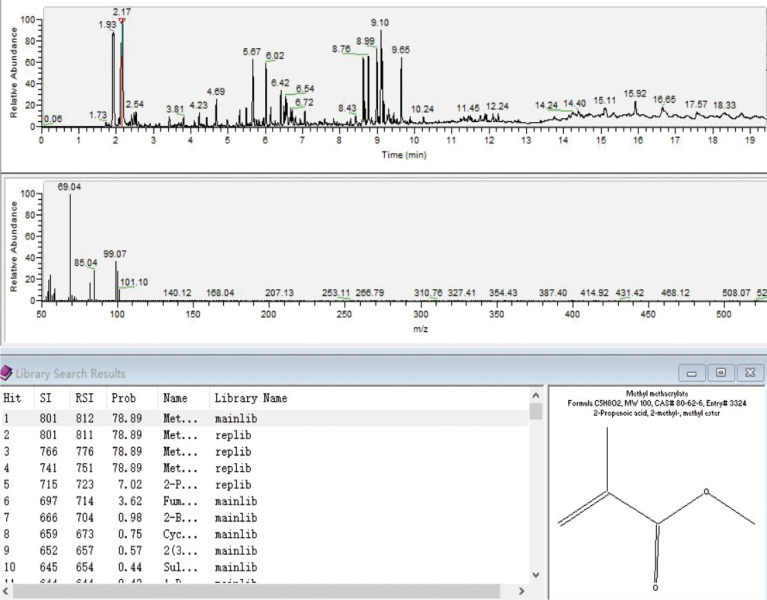Select hit 1 with SI 801 mainlib
The image size is (767, 600).
pos(150,419)
